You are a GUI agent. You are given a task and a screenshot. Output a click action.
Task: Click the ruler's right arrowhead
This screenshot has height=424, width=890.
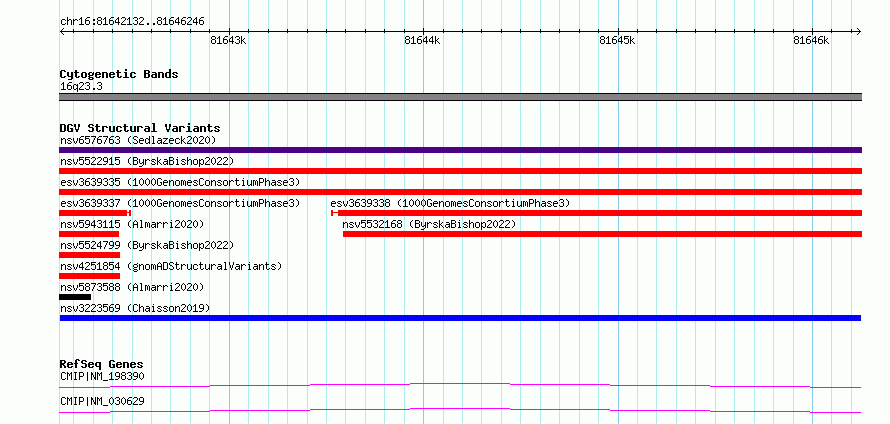pyautogui.click(x=858, y=31)
